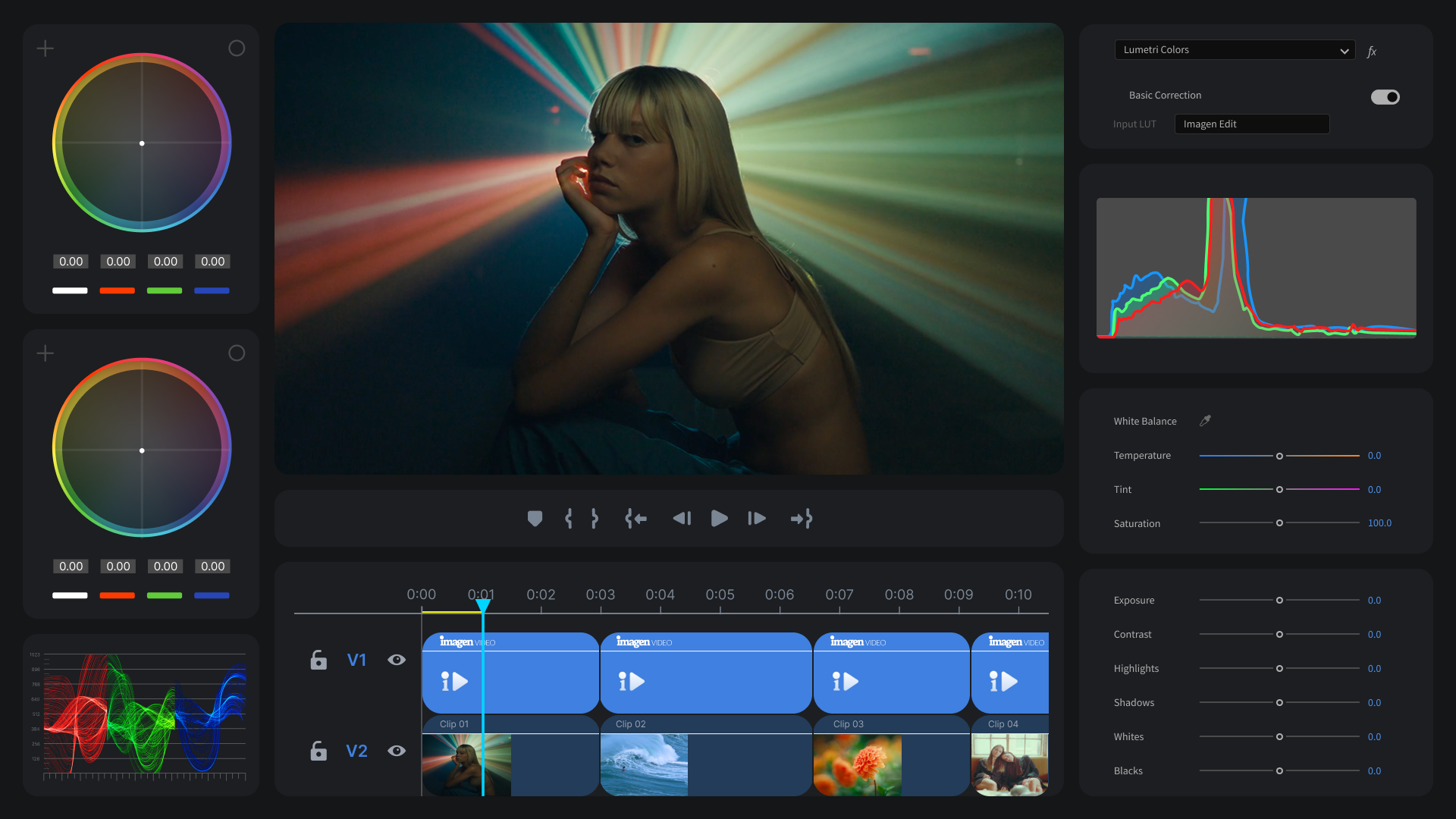Toggle the Basic Correction switch

click(1385, 96)
